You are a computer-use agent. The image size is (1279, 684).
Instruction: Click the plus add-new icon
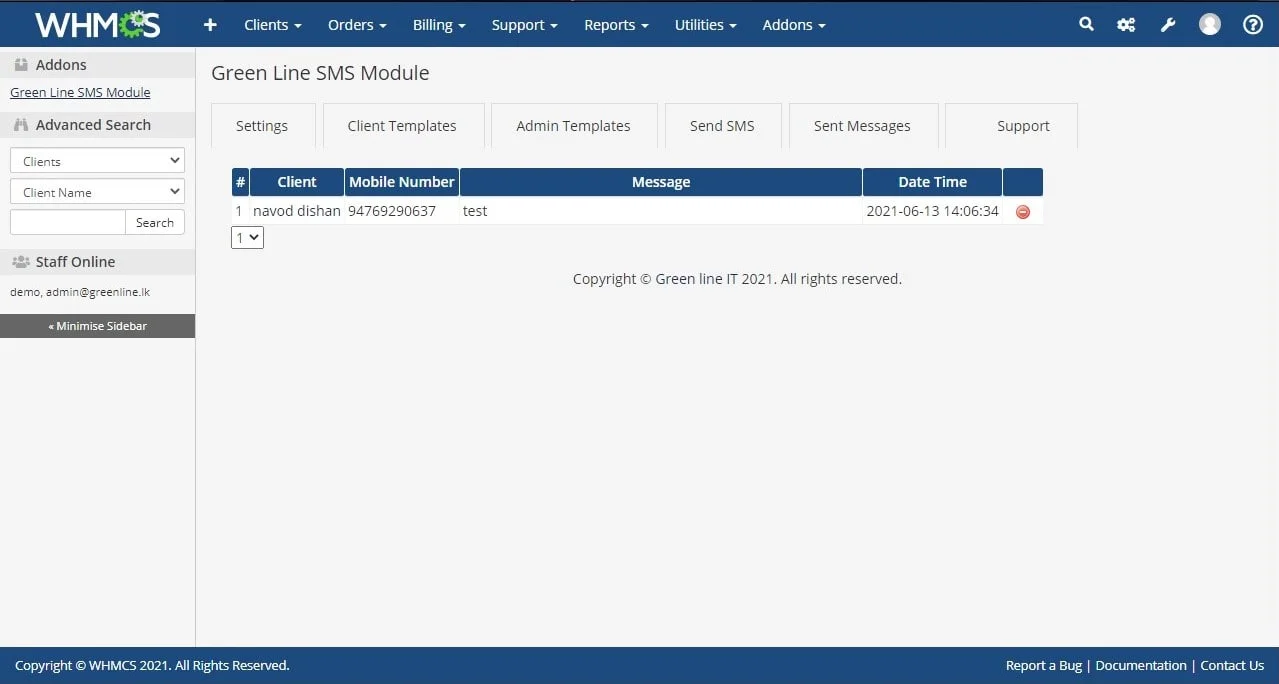pos(210,25)
